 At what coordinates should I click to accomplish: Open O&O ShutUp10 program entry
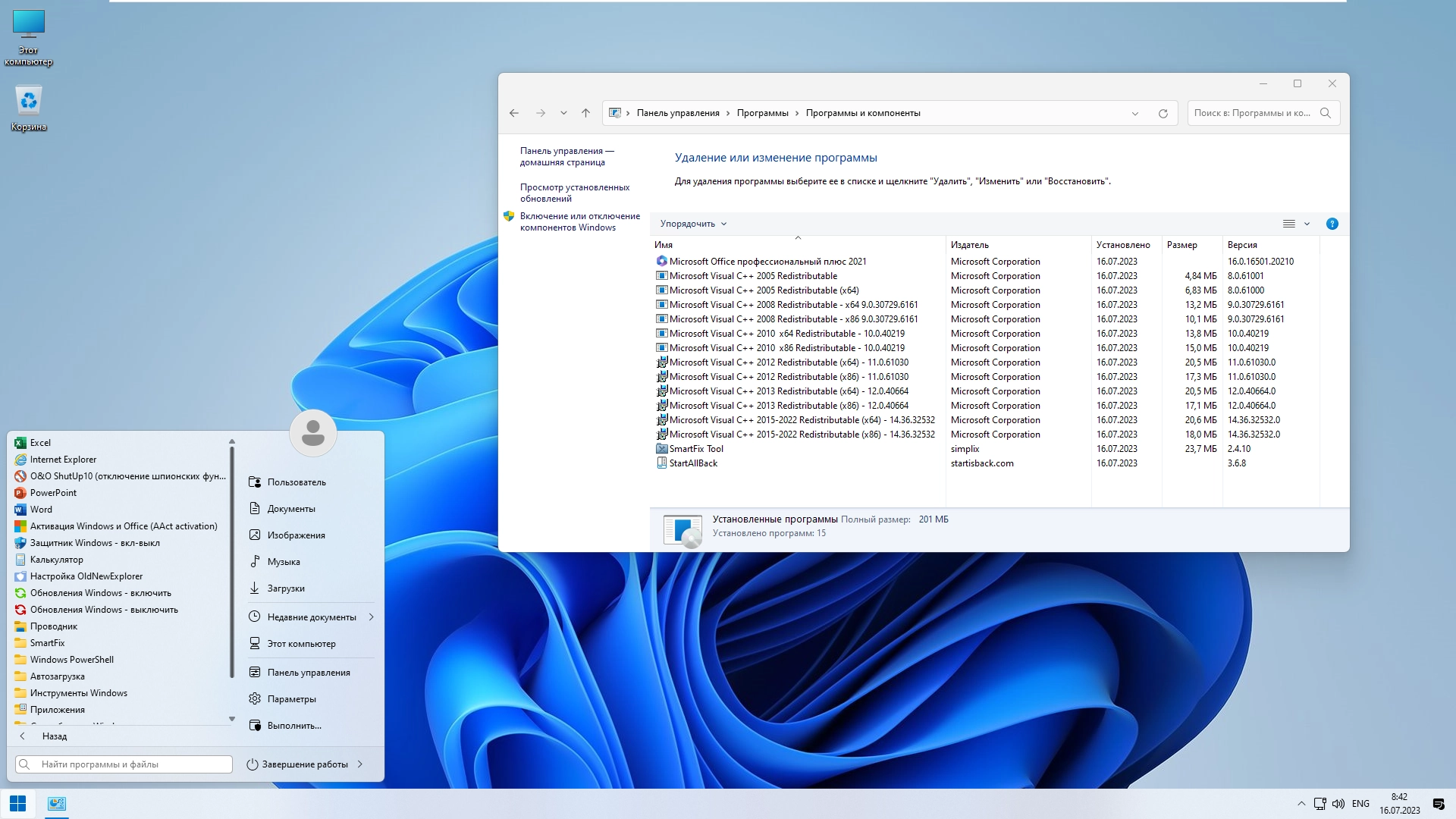120,476
